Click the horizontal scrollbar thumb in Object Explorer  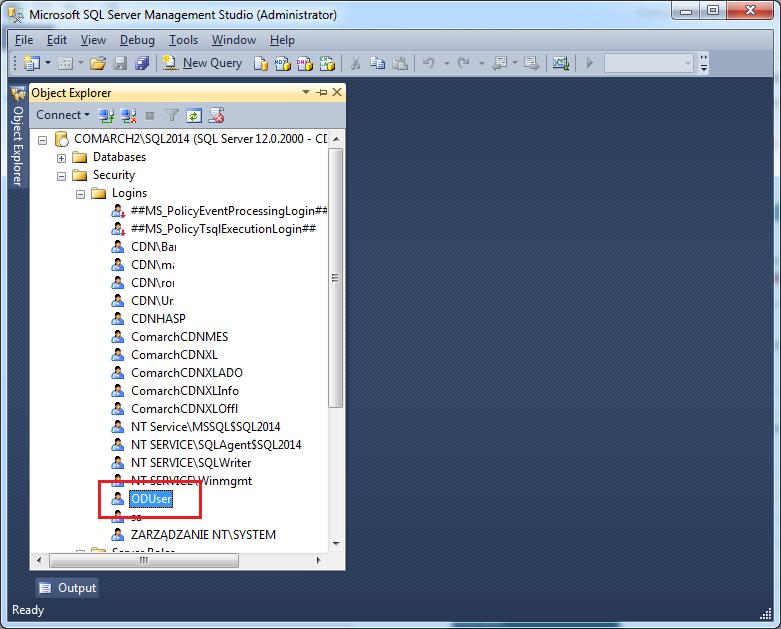click(x=143, y=560)
